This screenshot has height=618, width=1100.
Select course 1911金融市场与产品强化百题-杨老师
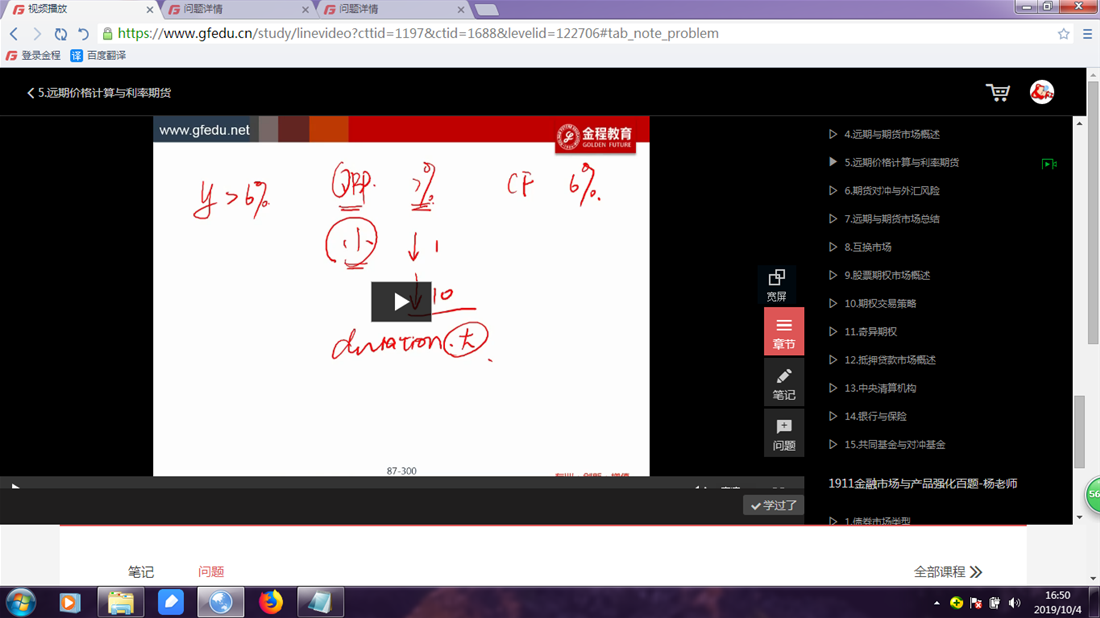(x=923, y=483)
